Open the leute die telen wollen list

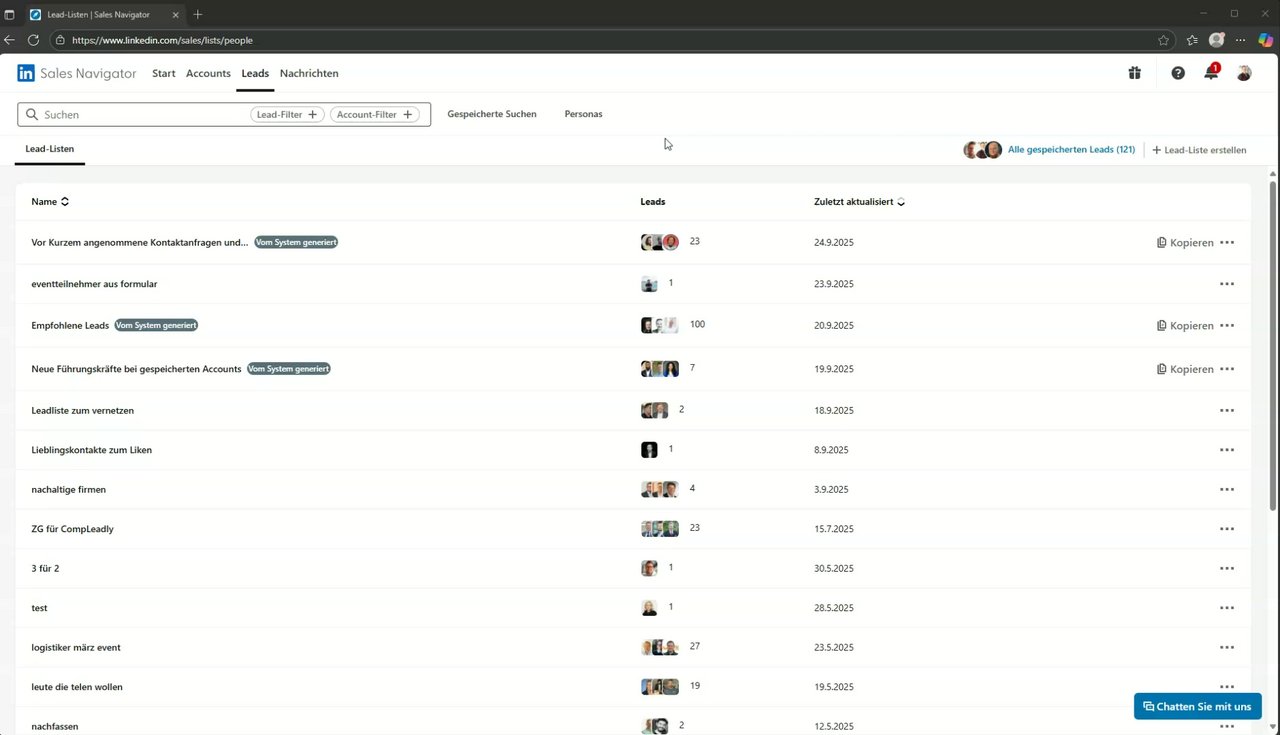click(77, 687)
